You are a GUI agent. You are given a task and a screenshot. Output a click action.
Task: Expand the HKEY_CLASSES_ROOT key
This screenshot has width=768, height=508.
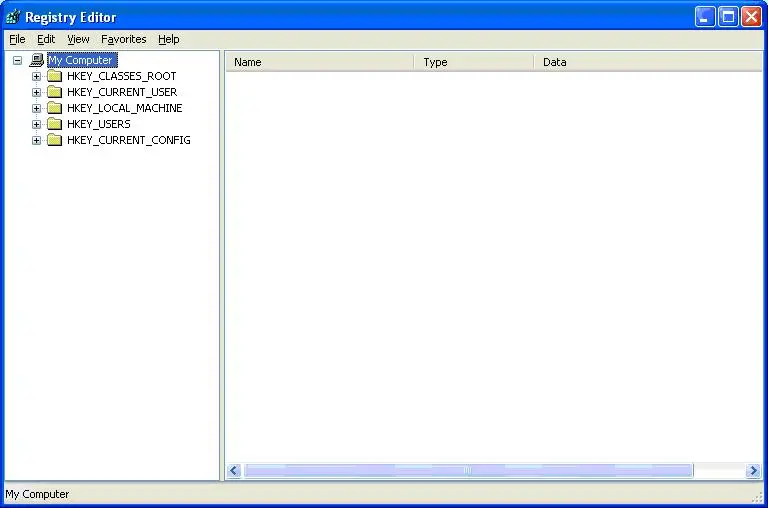pyautogui.click(x=36, y=76)
